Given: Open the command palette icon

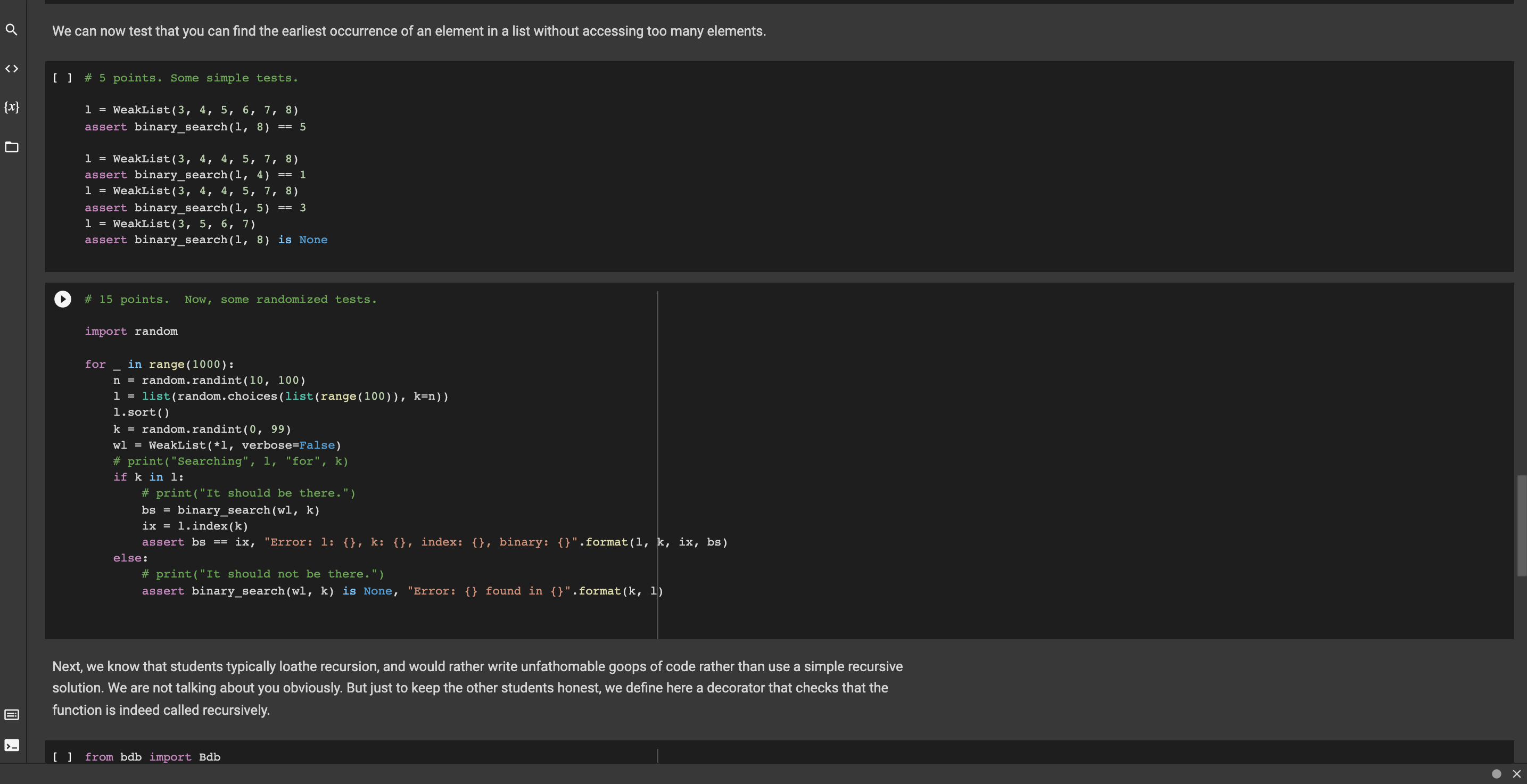Looking at the screenshot, I should tap(11, 715).
